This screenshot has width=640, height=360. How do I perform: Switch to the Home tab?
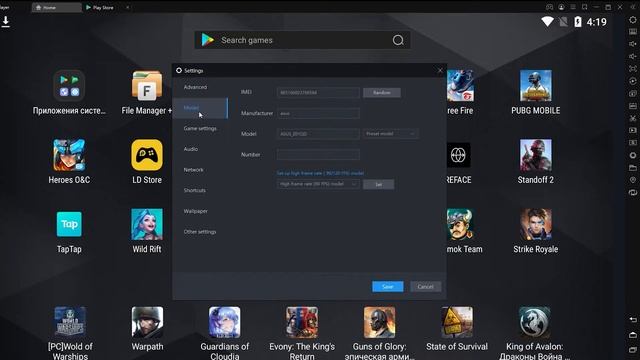pyautogui.click(x=56, y=7)
